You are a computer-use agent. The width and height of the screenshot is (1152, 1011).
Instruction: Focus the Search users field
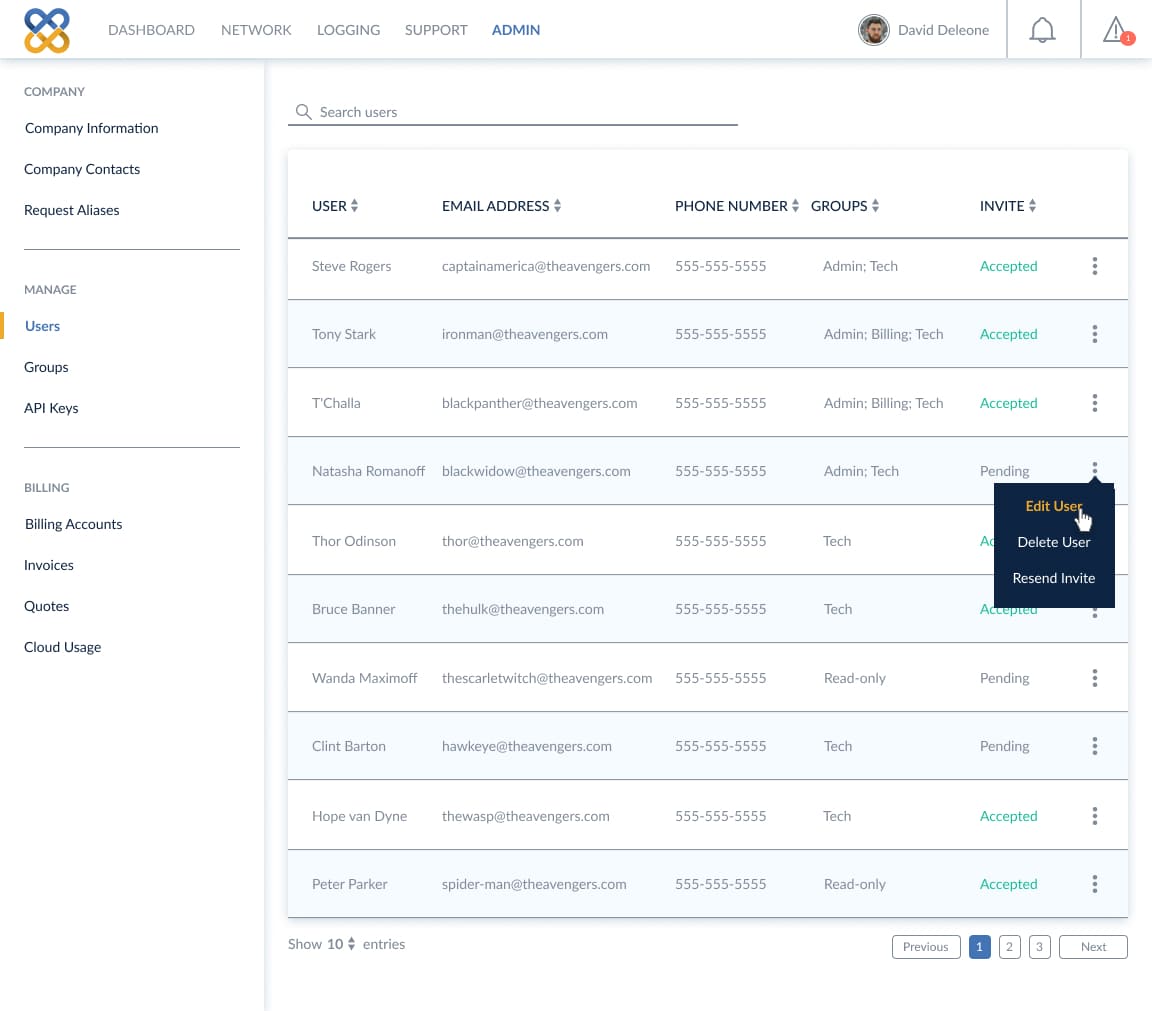coord(513,112)
